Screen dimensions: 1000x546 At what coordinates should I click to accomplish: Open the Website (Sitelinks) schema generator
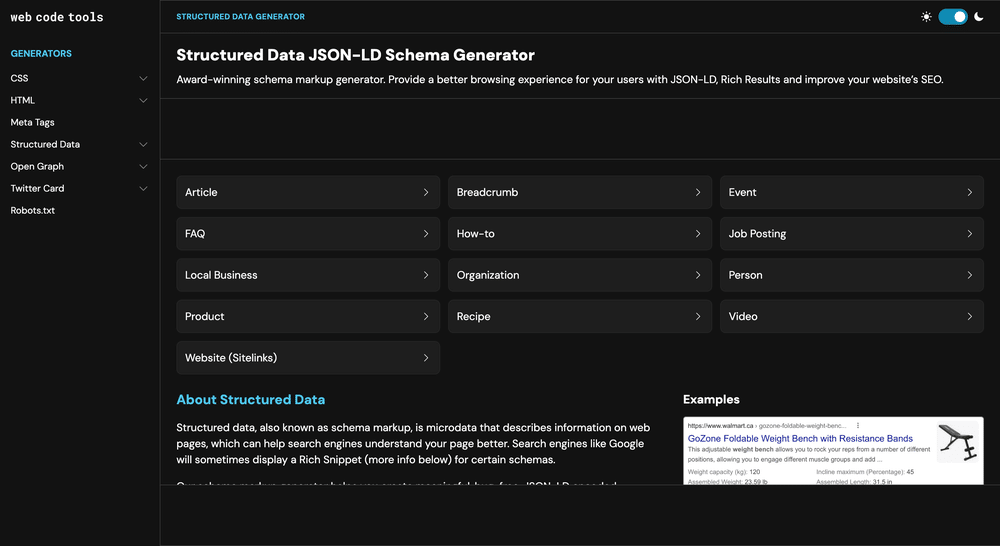coord(308,358)
